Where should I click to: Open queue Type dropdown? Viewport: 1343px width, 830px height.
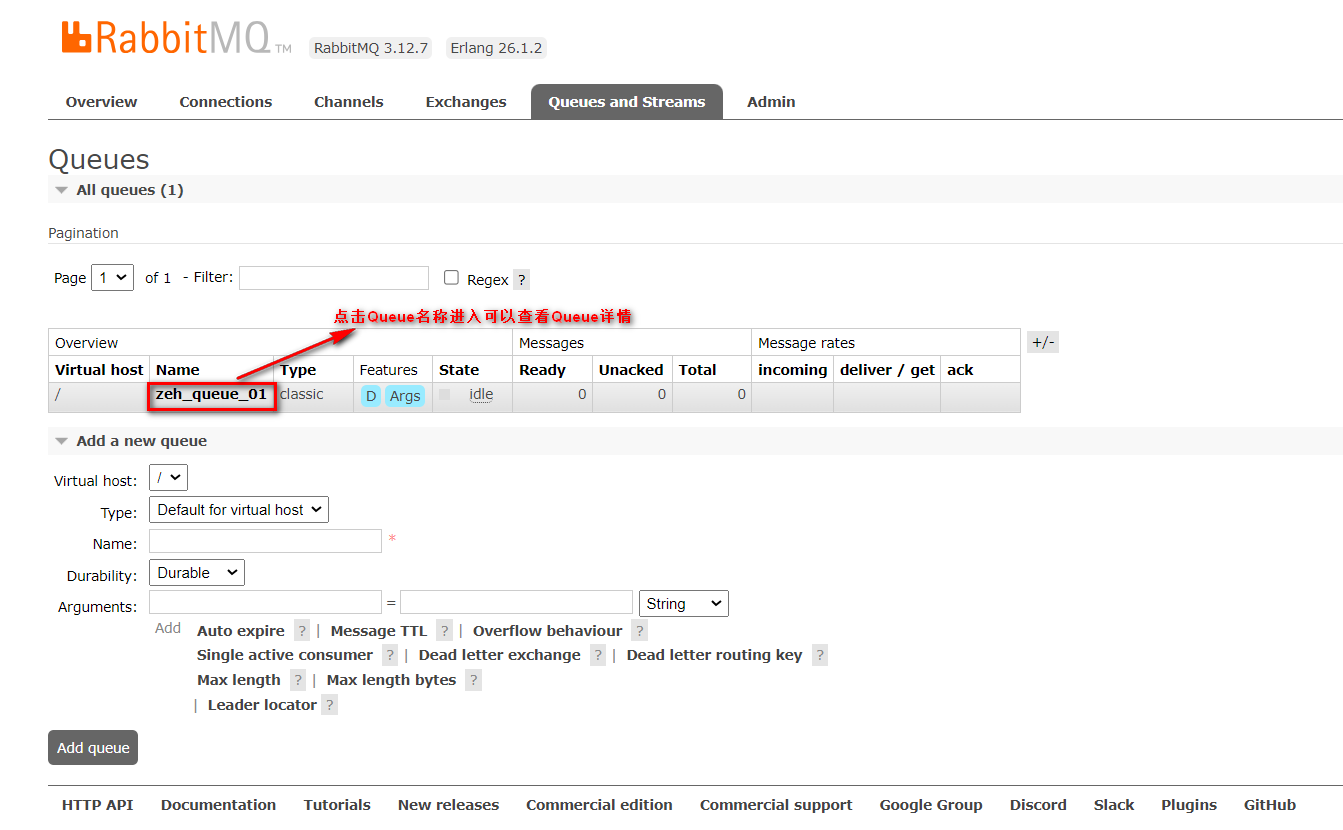[x=238, y=510]
